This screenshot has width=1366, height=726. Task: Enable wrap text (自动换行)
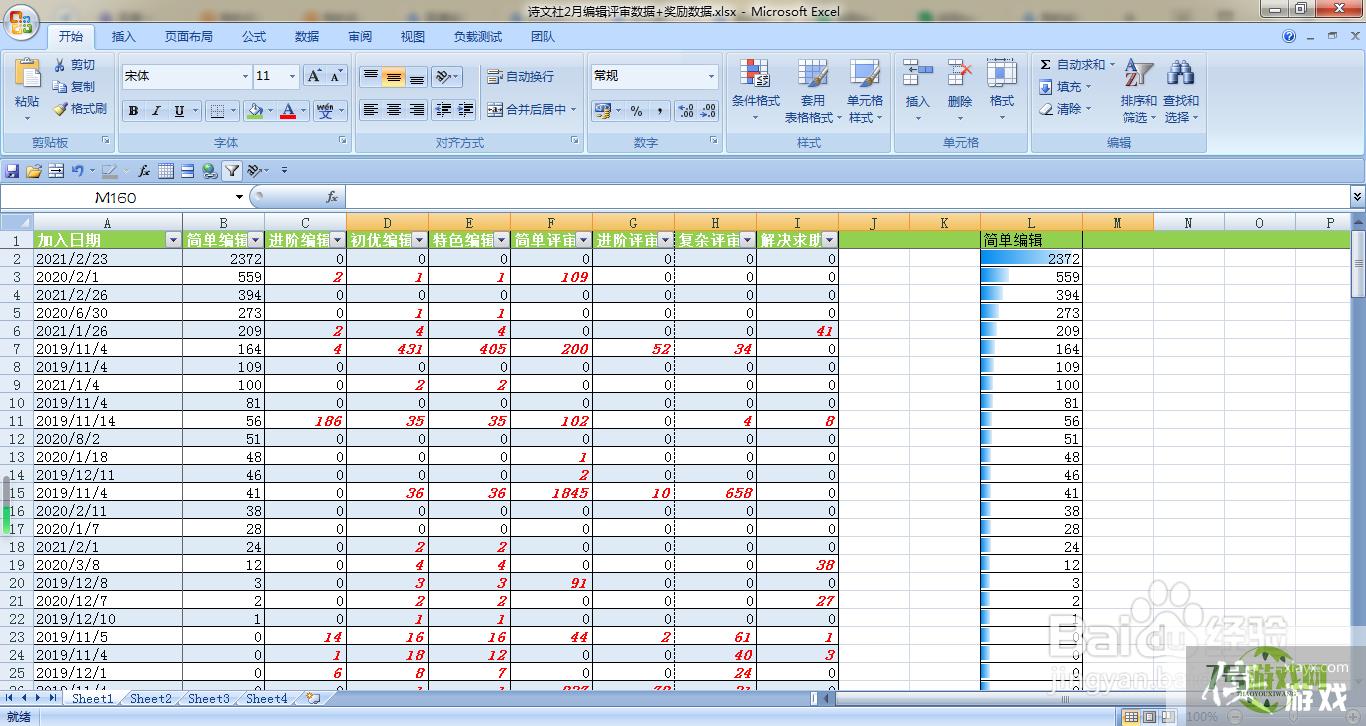520,77
